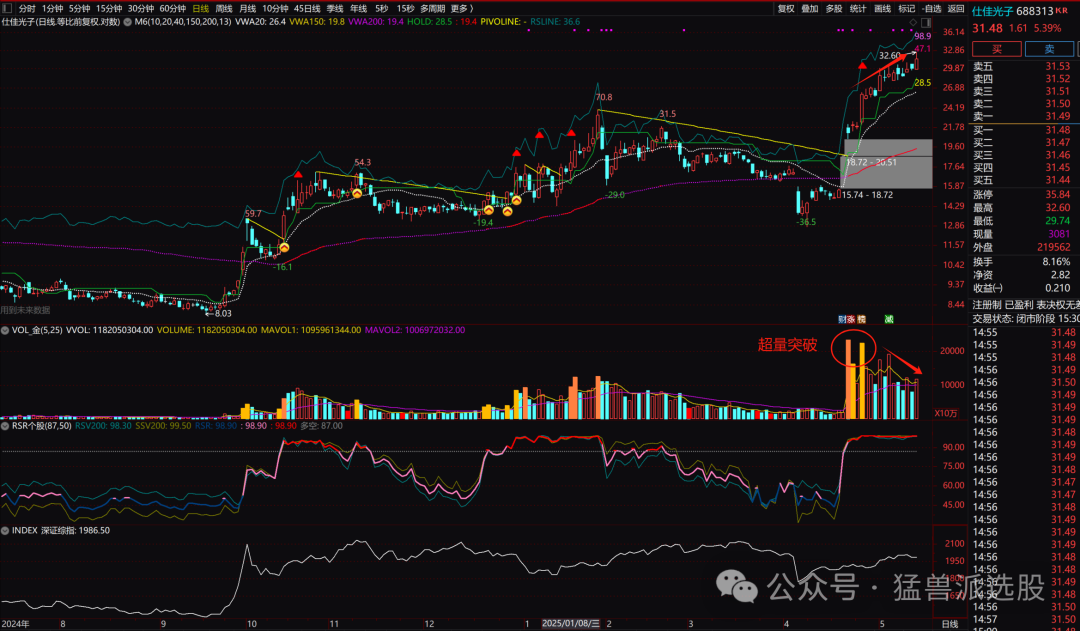Expand VOL_金 indicator dropdown arrow
Screen dimensions: 1080x631
click(6, 330)
